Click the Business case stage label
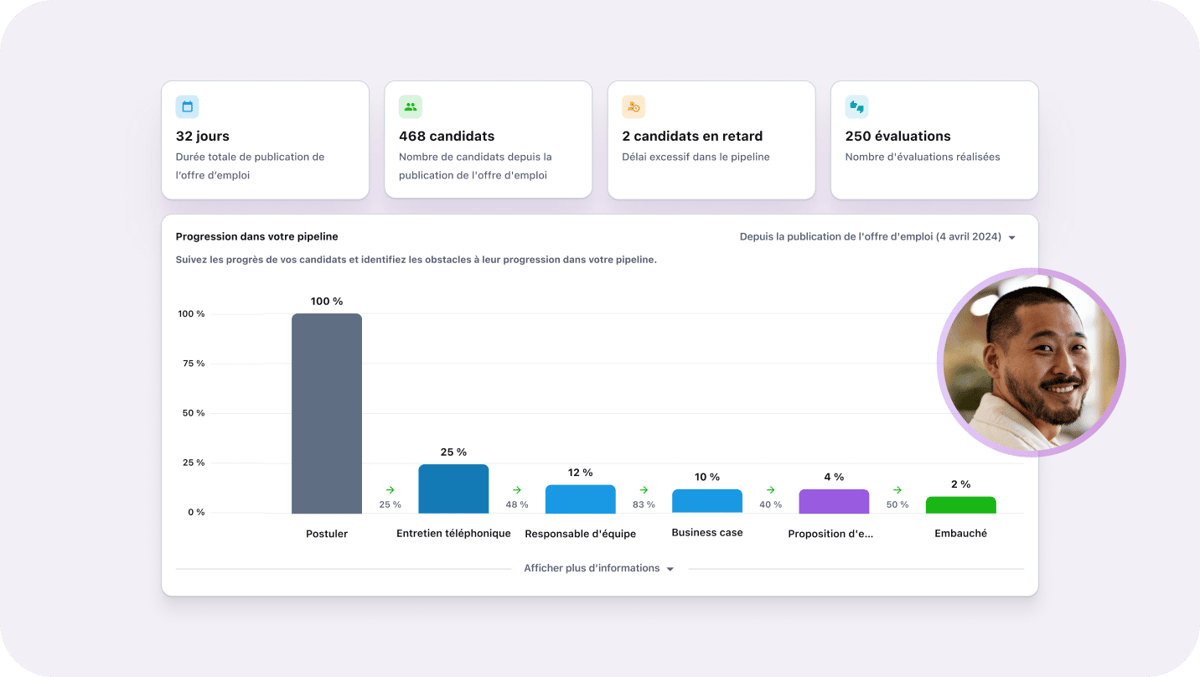 point(707,533)
